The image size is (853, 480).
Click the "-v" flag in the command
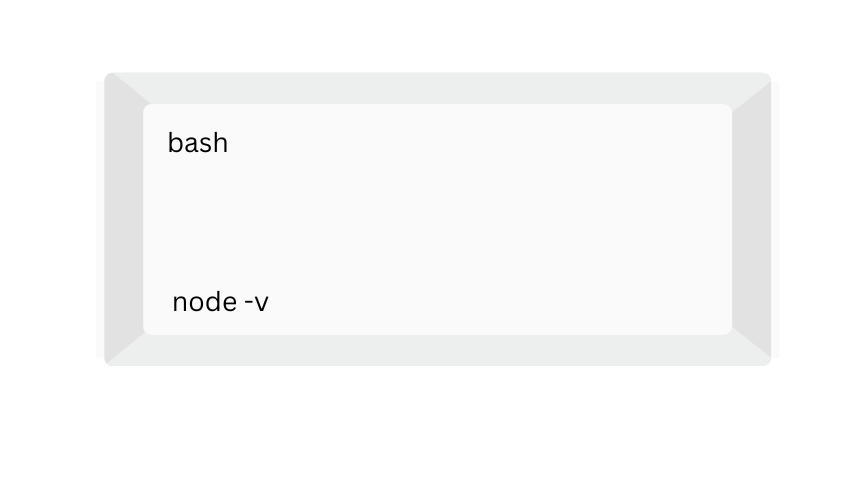[x=256, y=302]
